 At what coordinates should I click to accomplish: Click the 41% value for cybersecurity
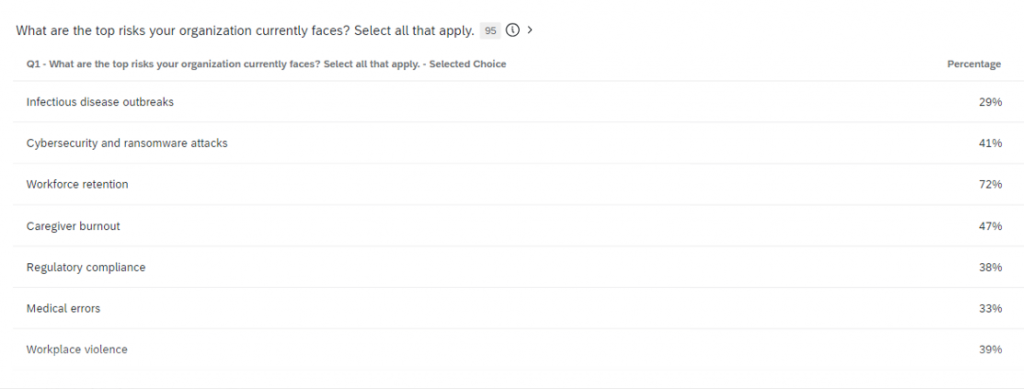pyautogui.click(x=990, y=143)
